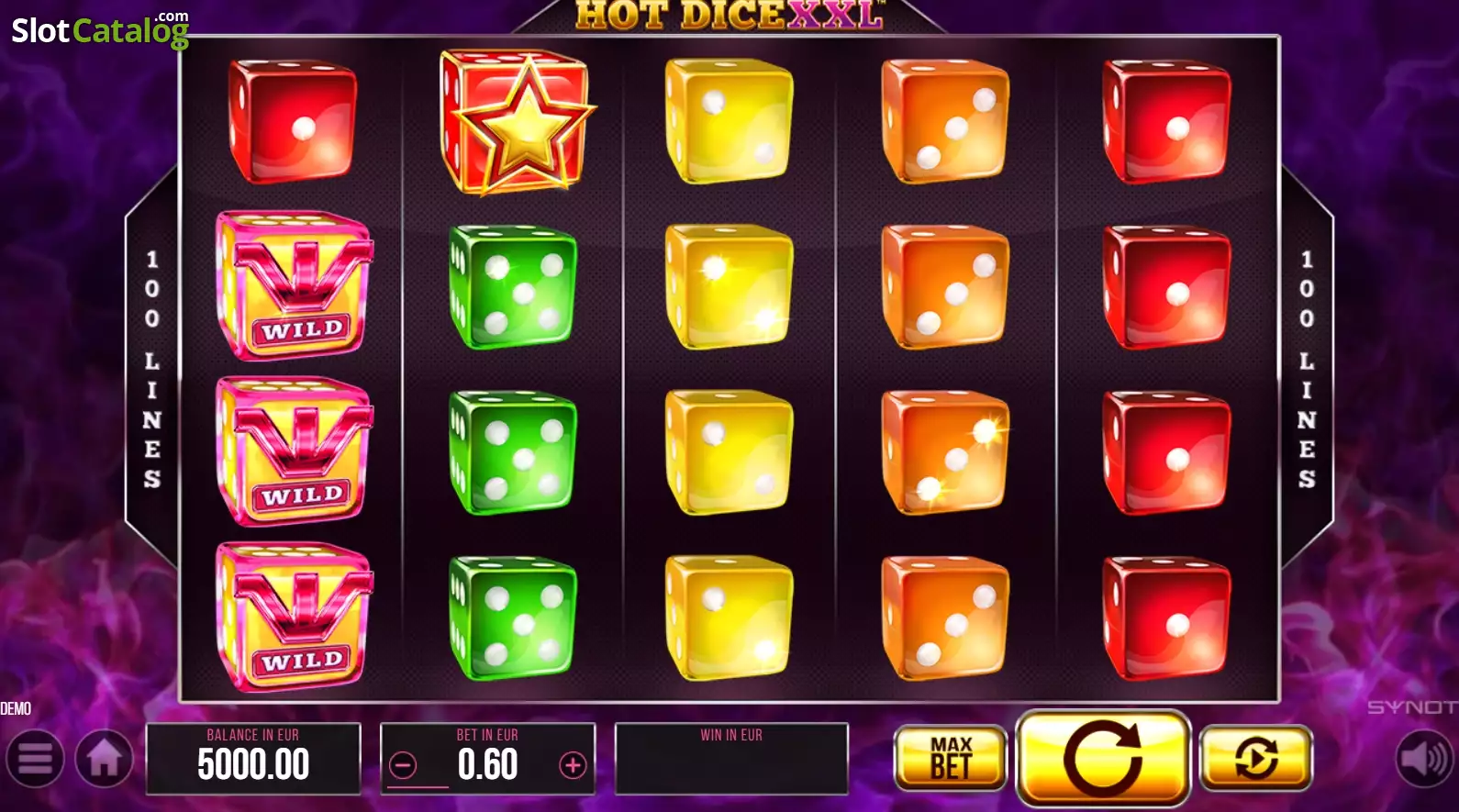Image resolution: width=1459 pixels, height=812 pixels.
Task: Toggle autoplay spin button
Action: click(1256, 758)
